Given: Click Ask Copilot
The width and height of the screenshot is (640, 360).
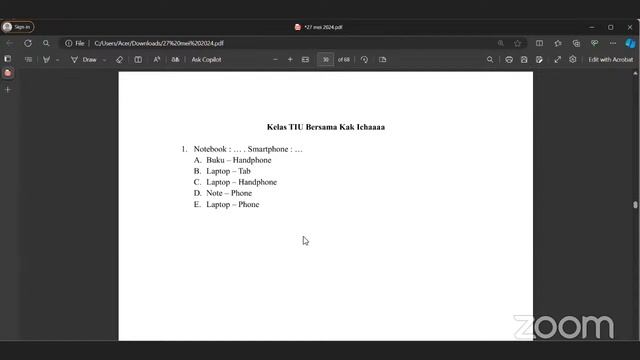Looking at the screenshot, I should (x=207, y=60).
